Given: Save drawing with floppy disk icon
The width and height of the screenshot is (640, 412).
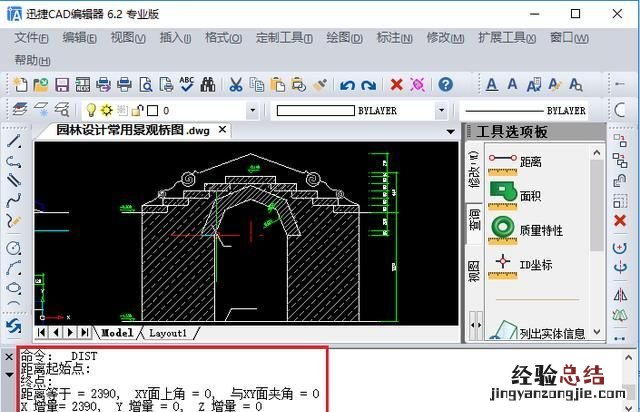Looking at the screenshot, I should point(62,85).
